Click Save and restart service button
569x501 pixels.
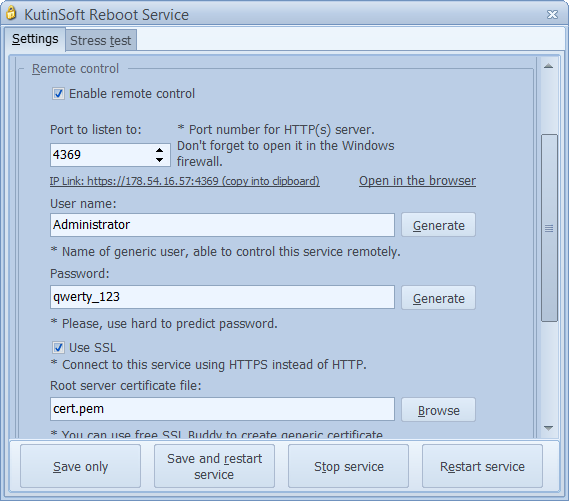[214, 466]
